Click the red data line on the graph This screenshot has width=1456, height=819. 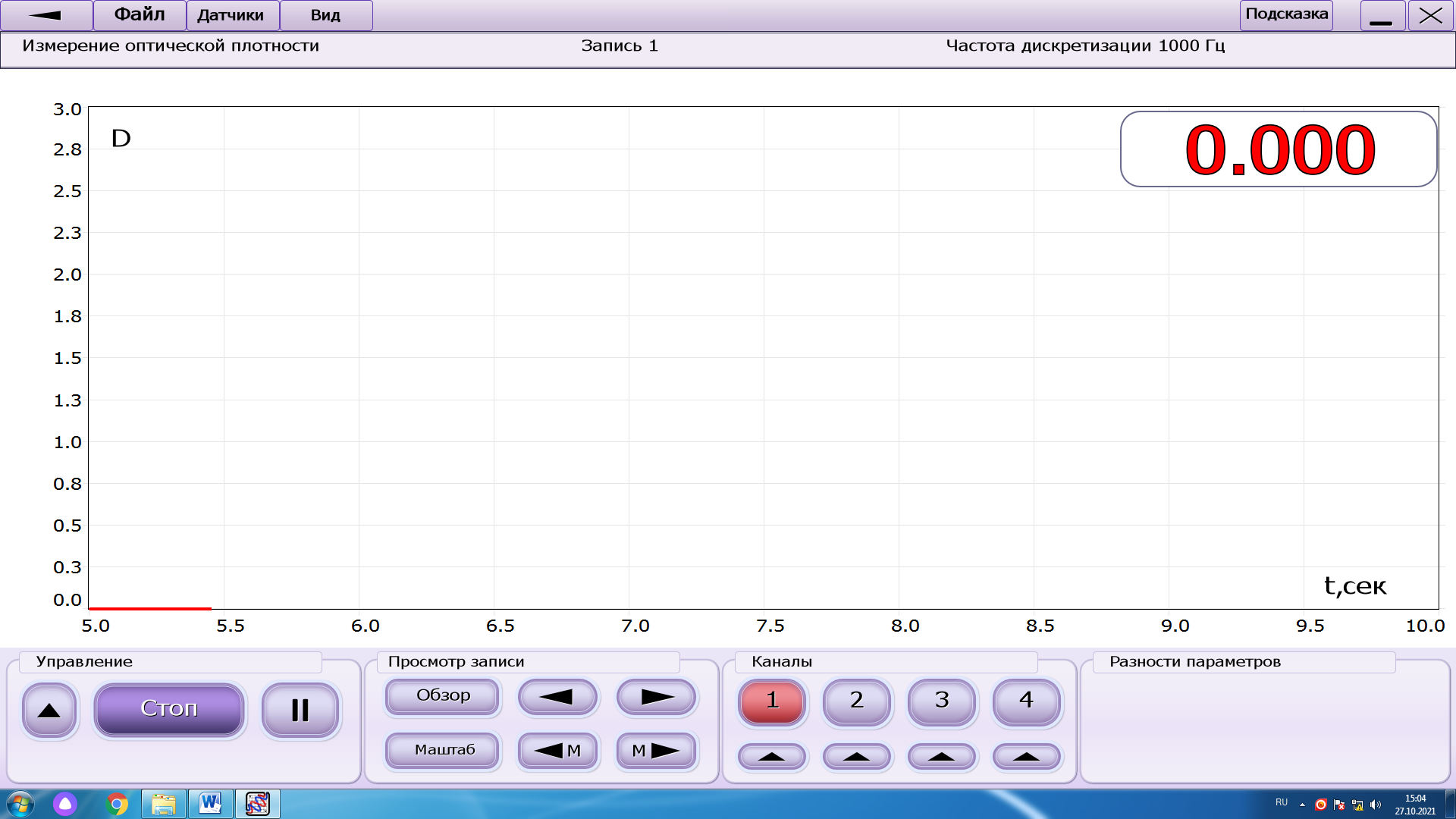(x=150, y=608)
